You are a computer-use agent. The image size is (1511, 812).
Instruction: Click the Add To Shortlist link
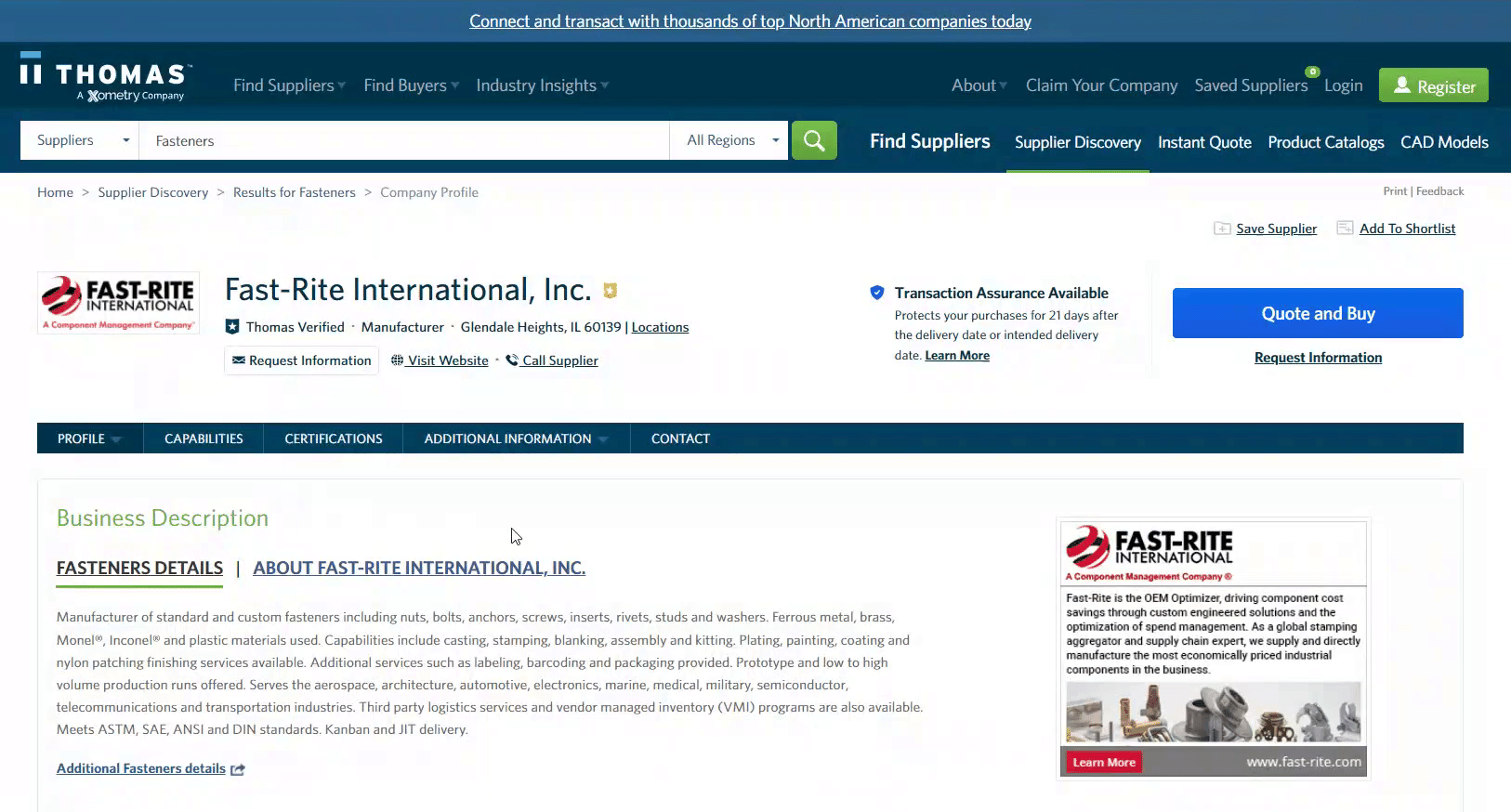(x=1407, y=229)
